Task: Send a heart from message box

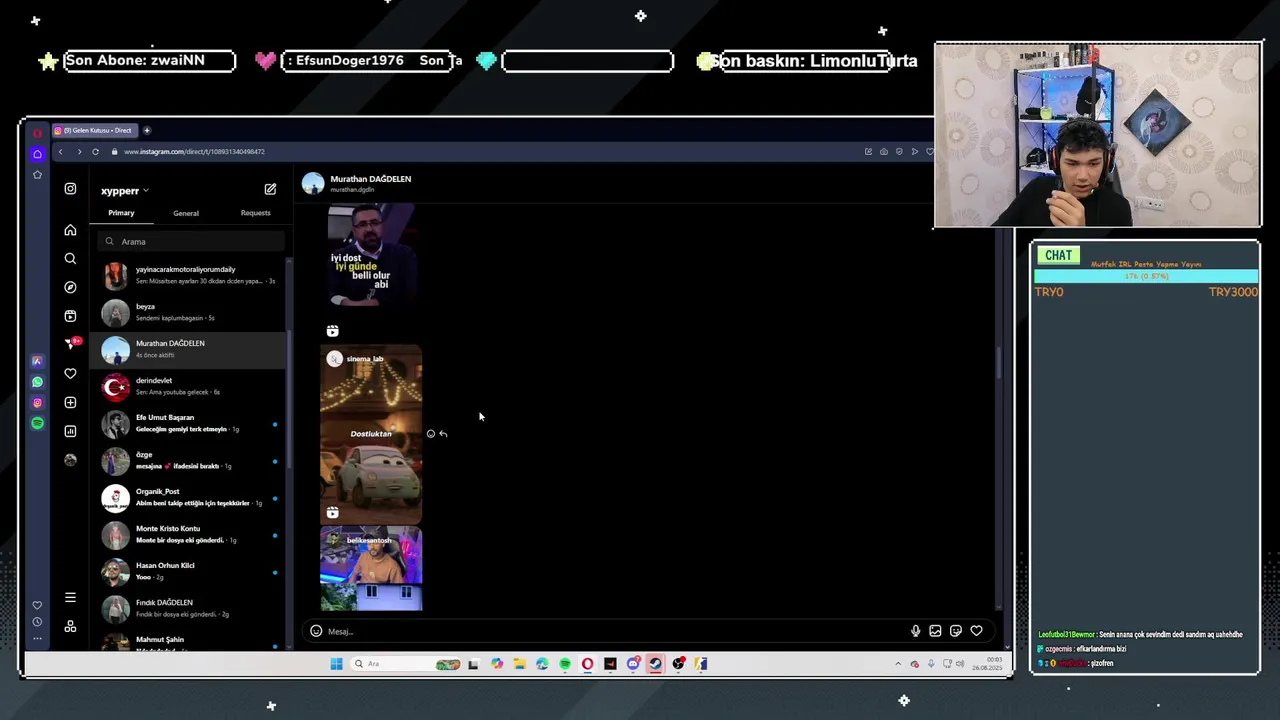Action: pos(976,631)
